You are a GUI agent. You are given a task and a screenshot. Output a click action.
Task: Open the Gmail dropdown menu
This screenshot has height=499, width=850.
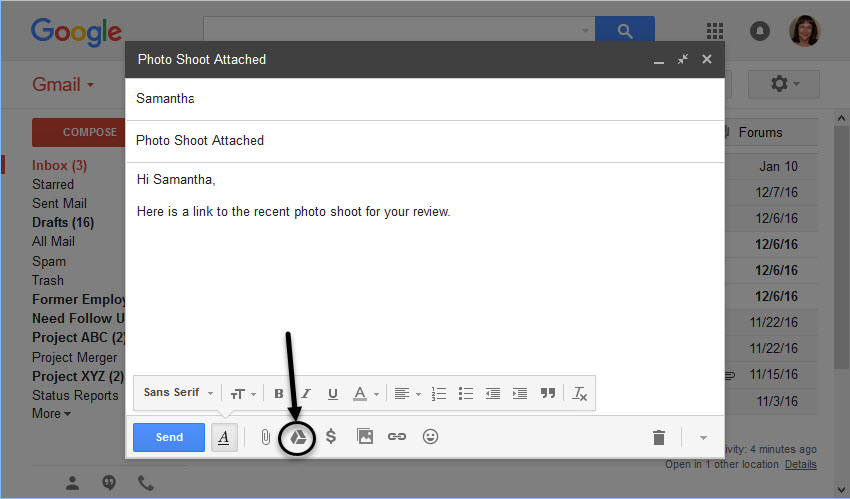point(63,85)
